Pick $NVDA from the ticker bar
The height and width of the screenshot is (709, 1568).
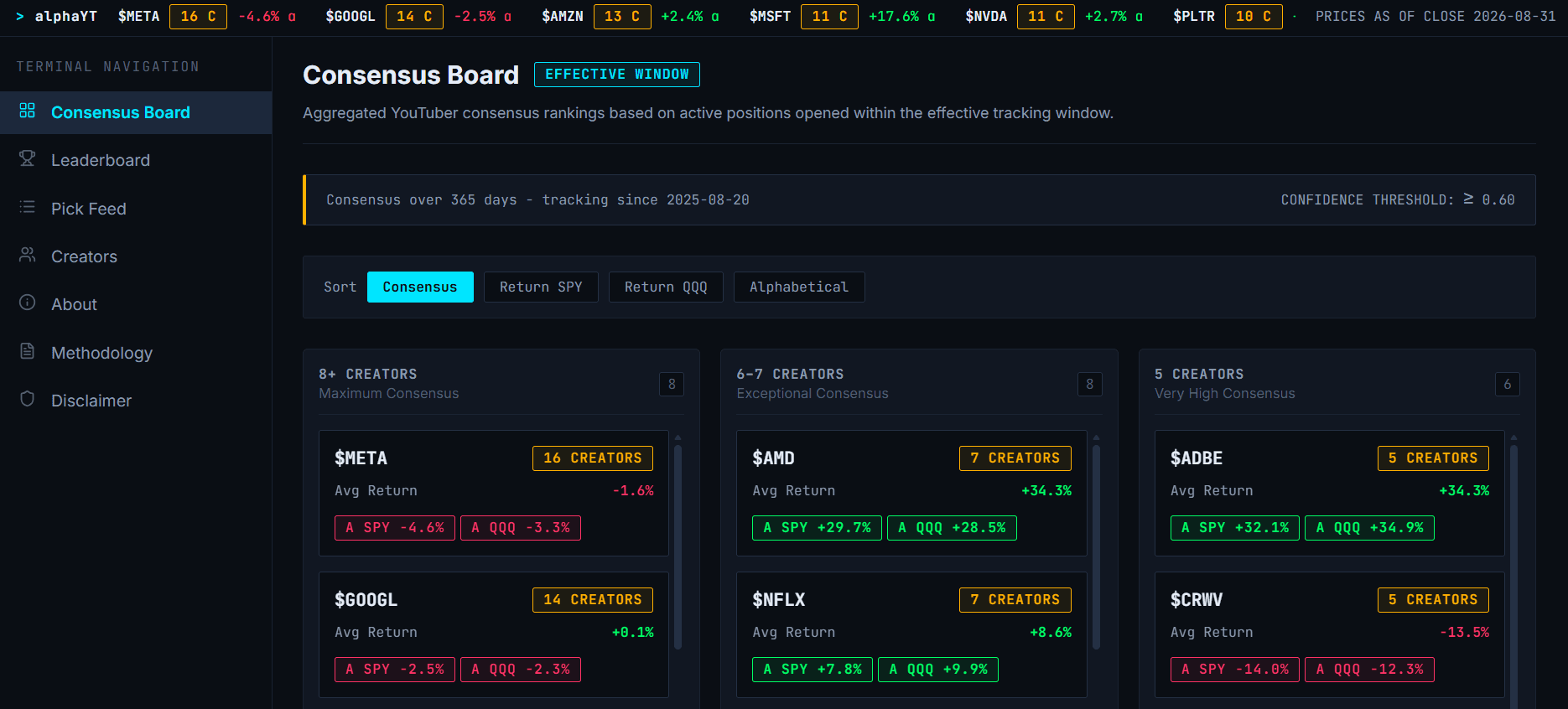tap(986, 16)
